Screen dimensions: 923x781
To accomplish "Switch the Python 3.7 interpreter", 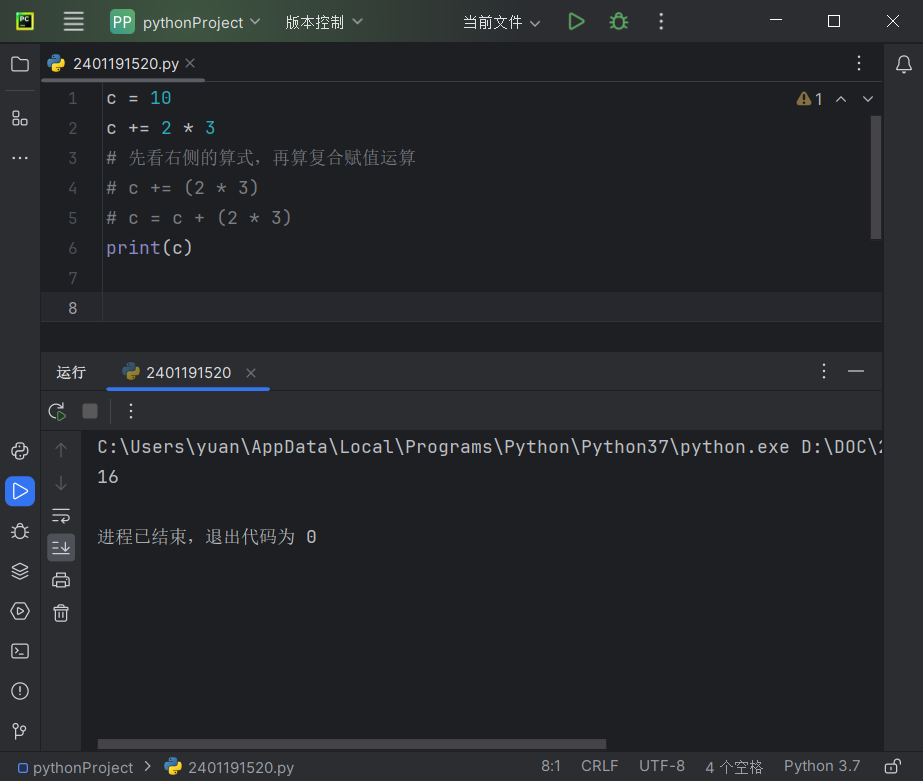I will point(822,766).
